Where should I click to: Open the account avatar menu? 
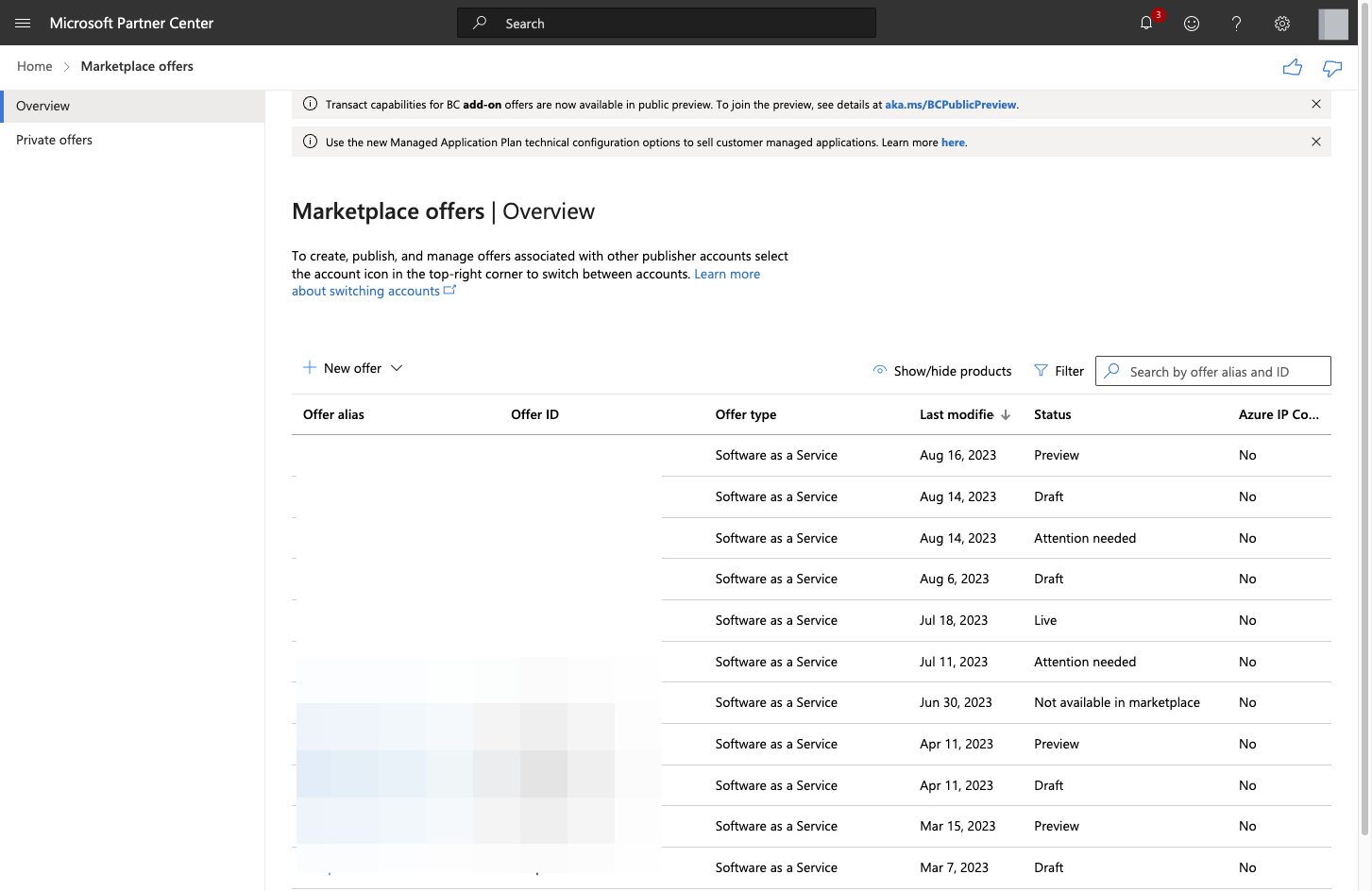click(x=1333, y=24)
